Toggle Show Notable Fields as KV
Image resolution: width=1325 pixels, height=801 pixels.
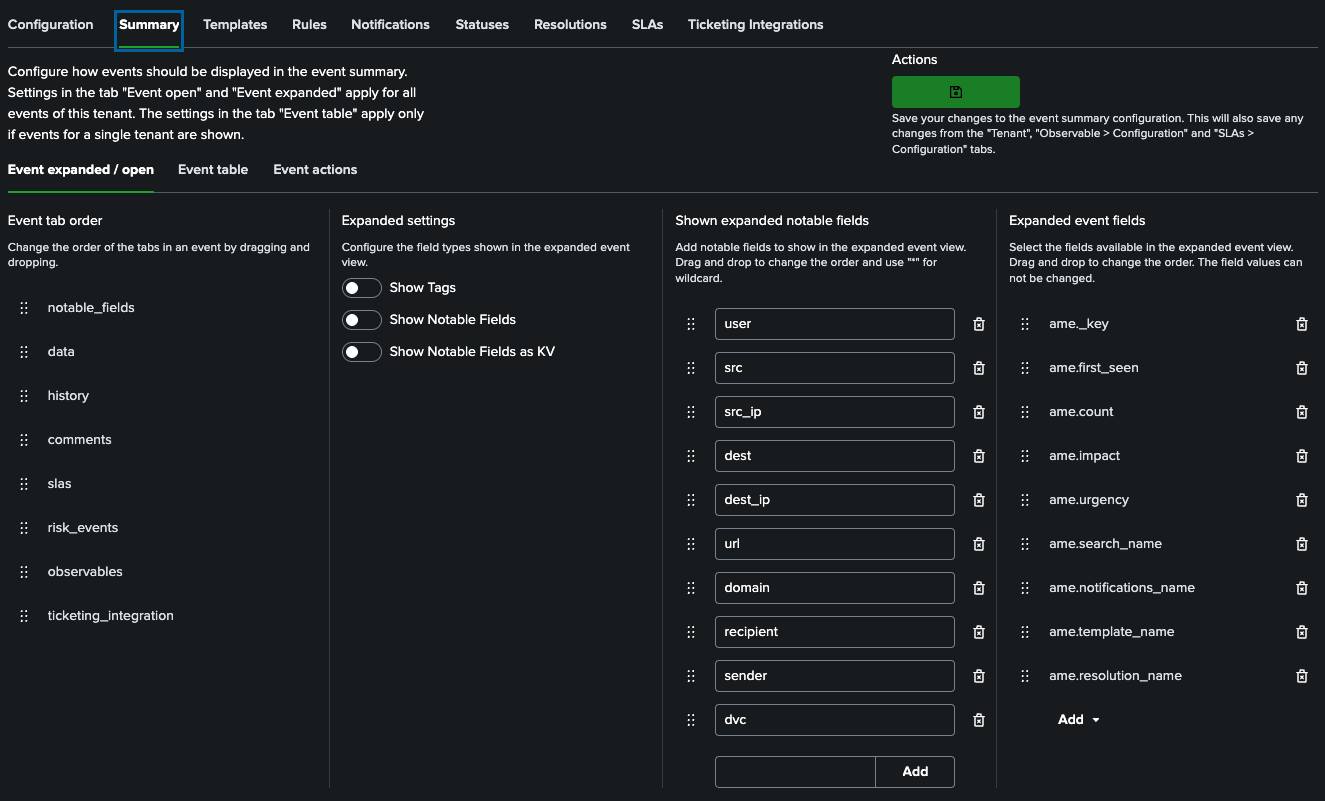point(362,352)
